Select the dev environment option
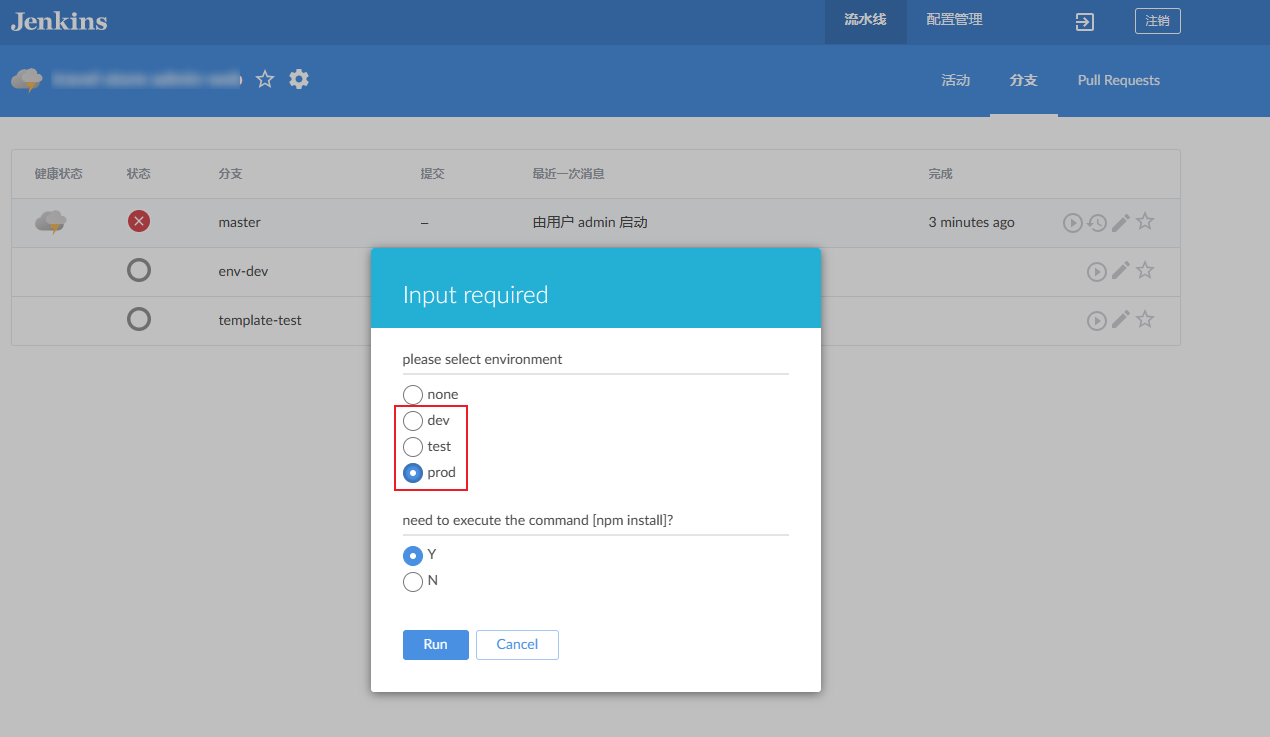1270x737 pixels. [412, 421]
